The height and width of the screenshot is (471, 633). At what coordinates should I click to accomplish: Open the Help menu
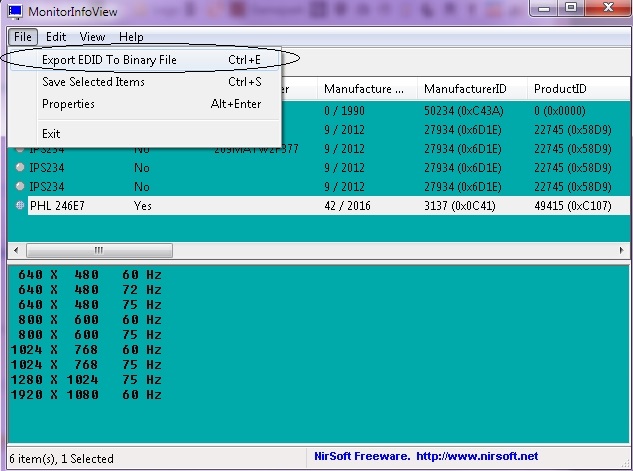point(131,37)
